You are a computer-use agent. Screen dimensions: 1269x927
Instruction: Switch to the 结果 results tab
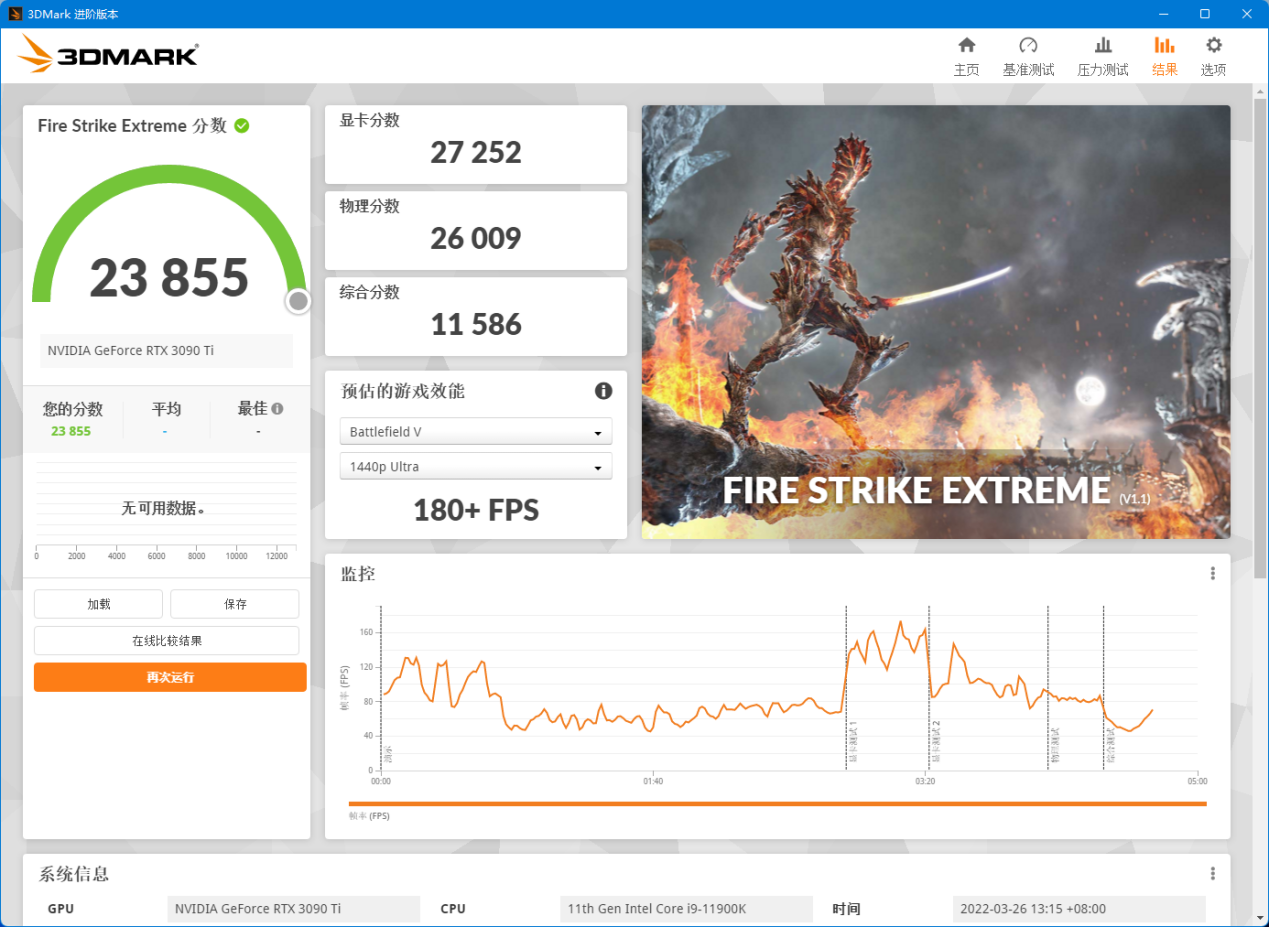point(1164,56)
